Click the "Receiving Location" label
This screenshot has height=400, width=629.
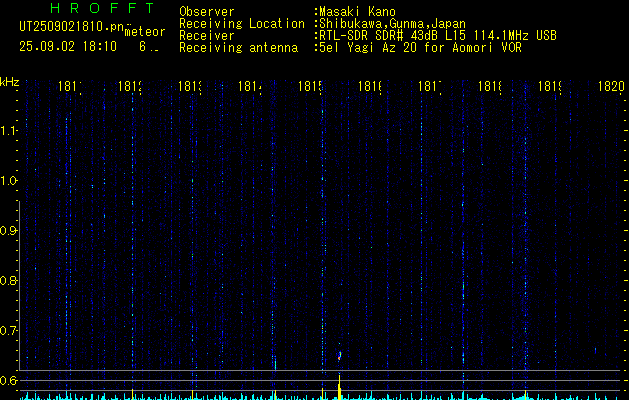point(242,24)
